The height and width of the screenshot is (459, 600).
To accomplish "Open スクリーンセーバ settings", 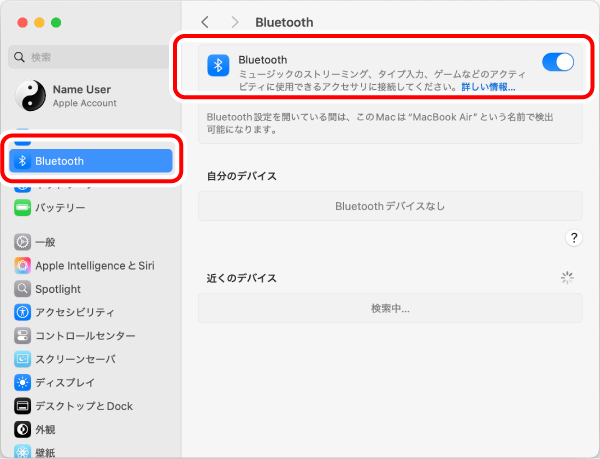I will pos(91,359).
